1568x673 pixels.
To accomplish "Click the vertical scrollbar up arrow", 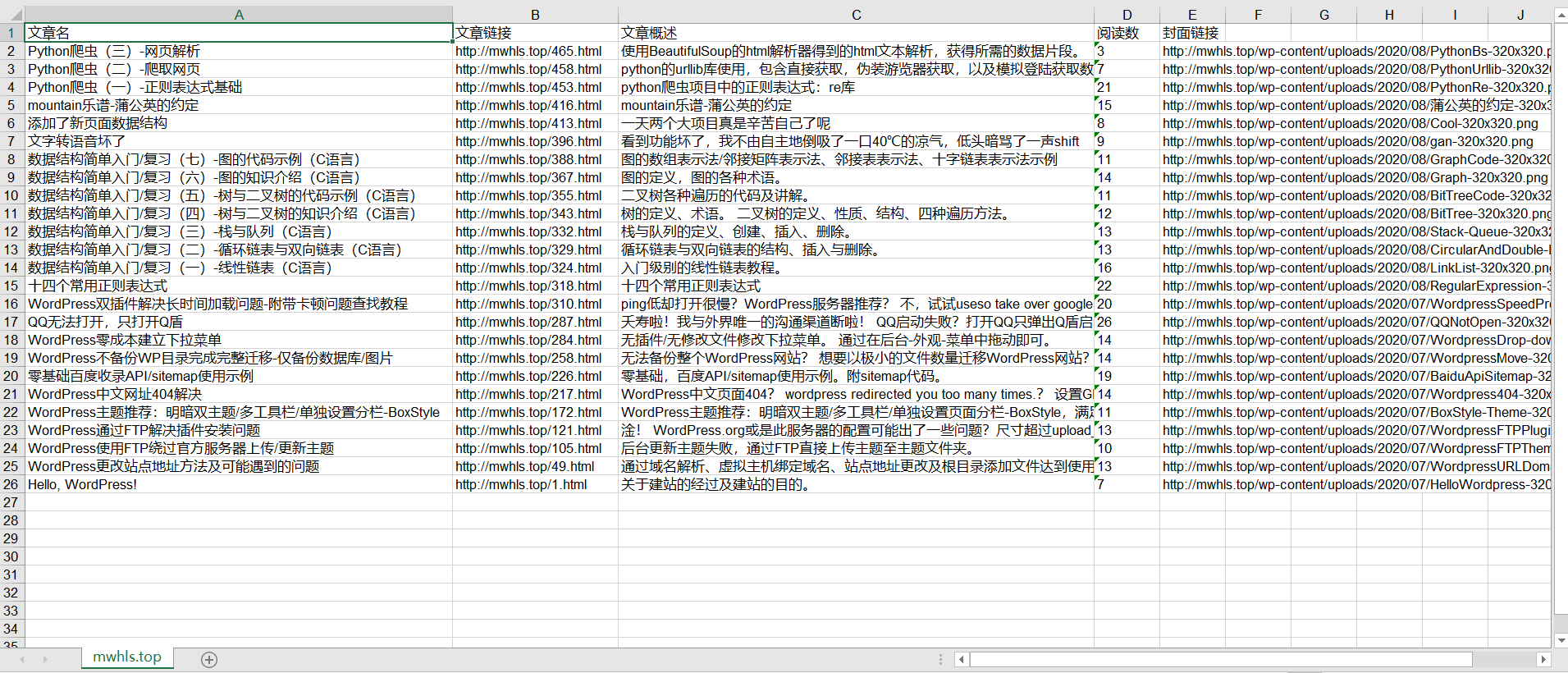I will [x=1561, y=15].
